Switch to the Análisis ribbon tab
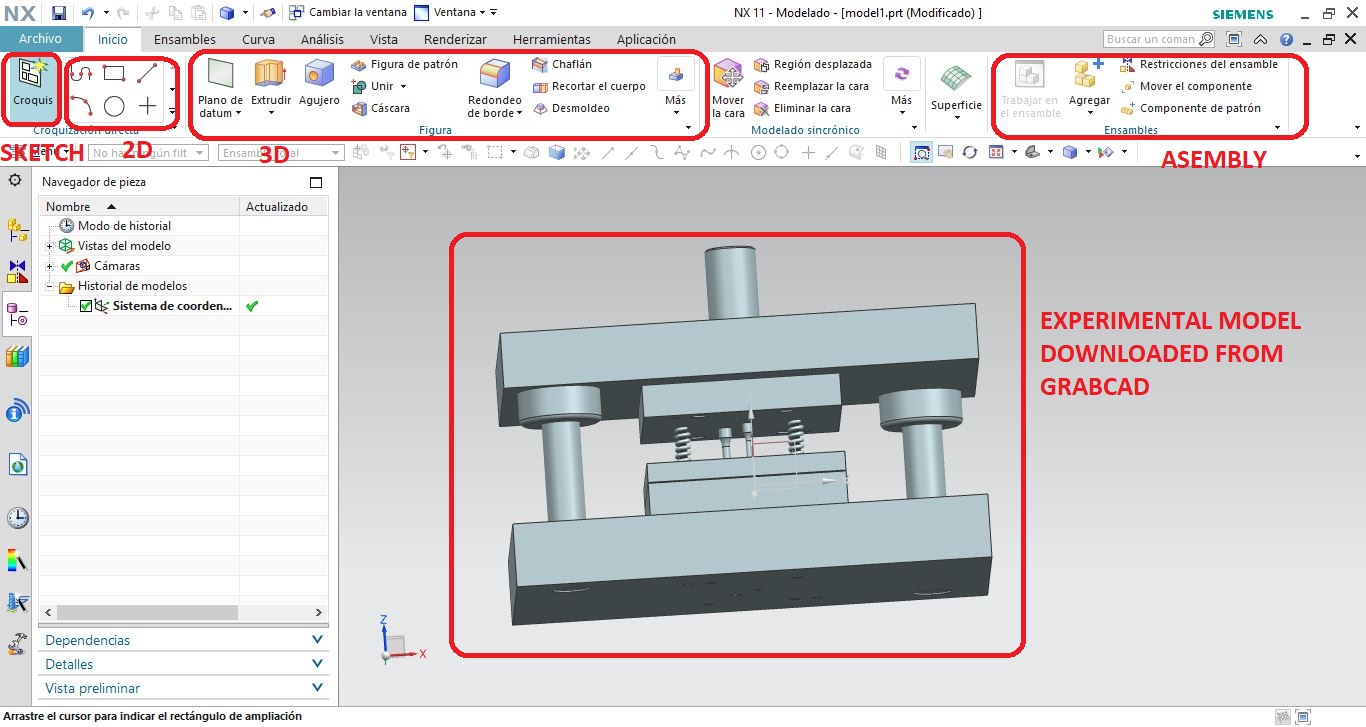Viewport: 1366px width, 727px height. tap(322, 39)
